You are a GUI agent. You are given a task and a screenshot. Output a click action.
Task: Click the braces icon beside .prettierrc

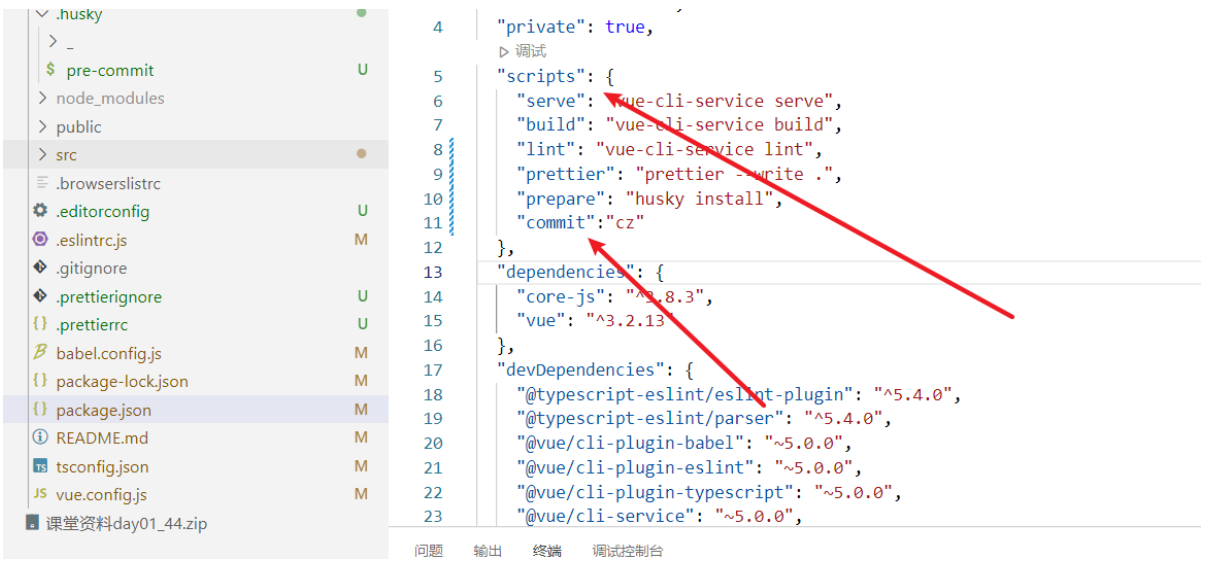pos(40,325)
